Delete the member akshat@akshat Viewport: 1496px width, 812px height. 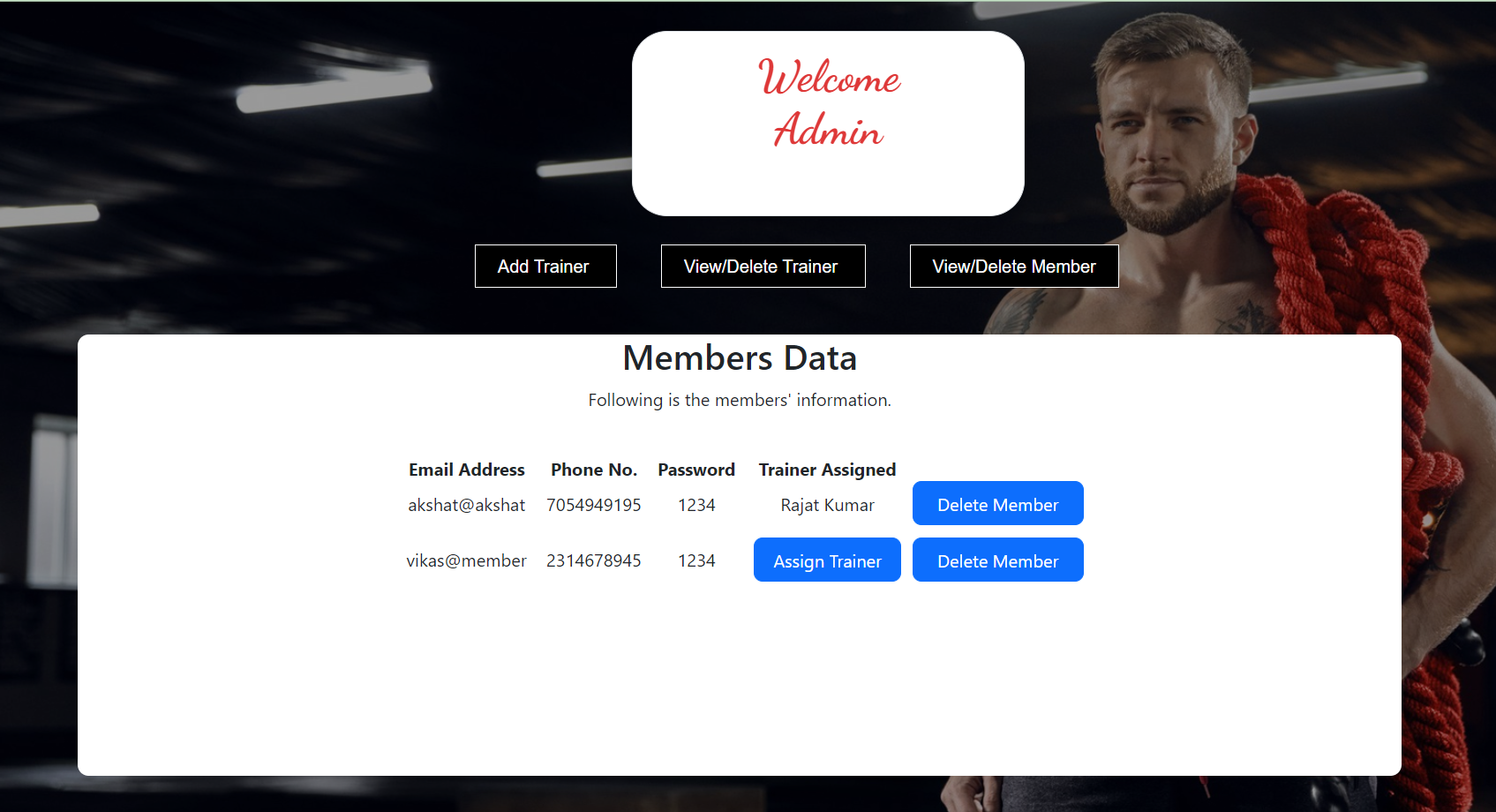tap(997, 503)
